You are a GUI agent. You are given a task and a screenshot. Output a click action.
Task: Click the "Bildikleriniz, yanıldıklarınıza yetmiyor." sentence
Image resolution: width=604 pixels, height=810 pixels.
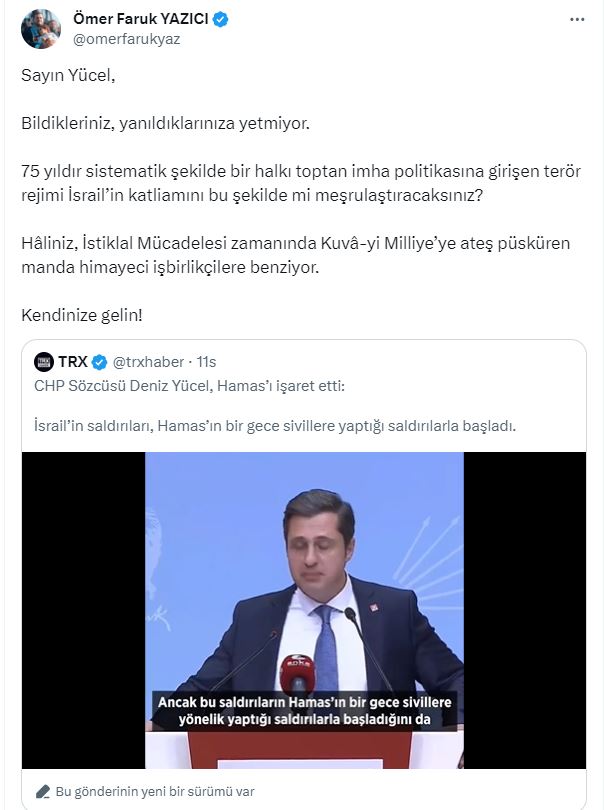166,123
